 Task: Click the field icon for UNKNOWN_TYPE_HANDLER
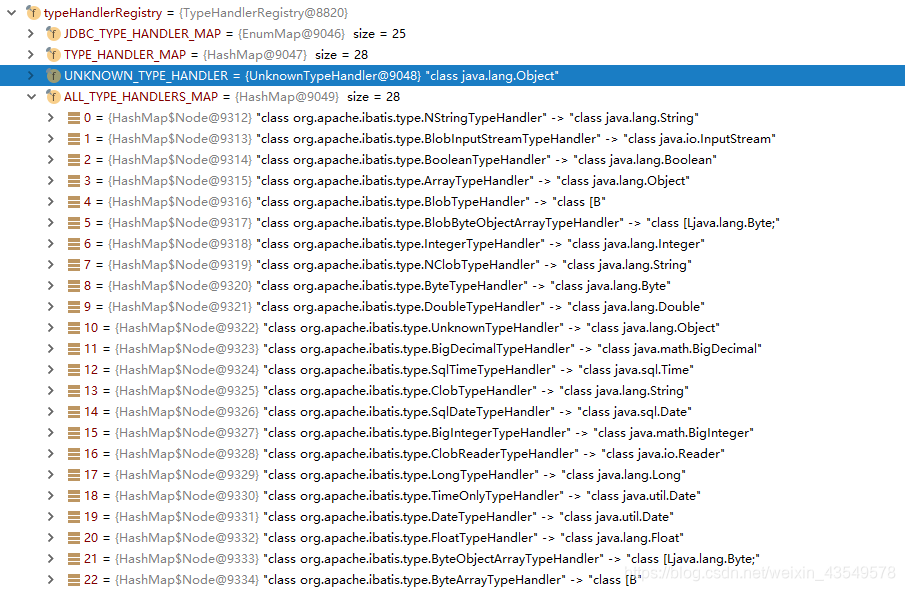53,75
